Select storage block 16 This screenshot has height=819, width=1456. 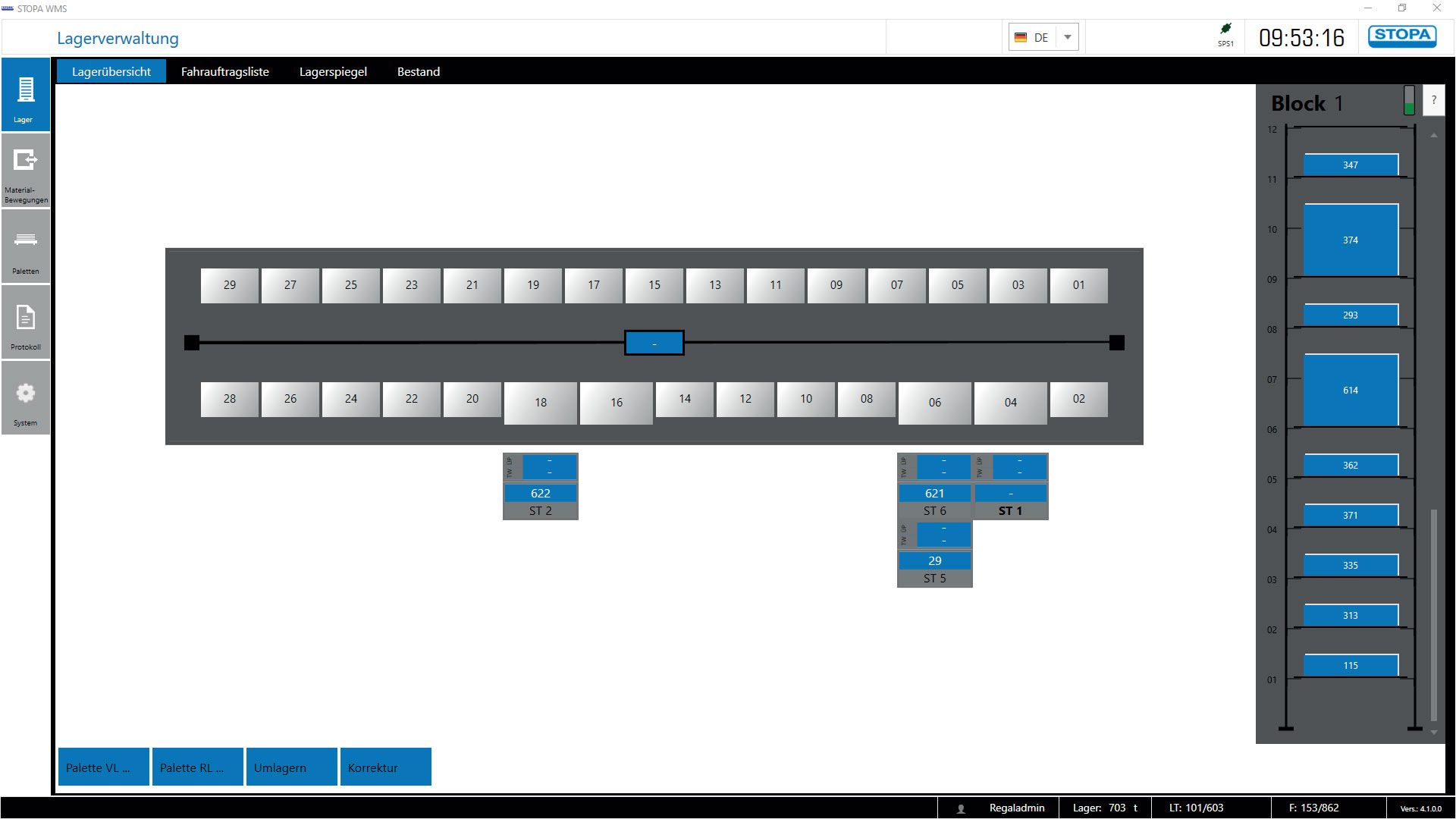pyautogui.click(x=616, y=403)
